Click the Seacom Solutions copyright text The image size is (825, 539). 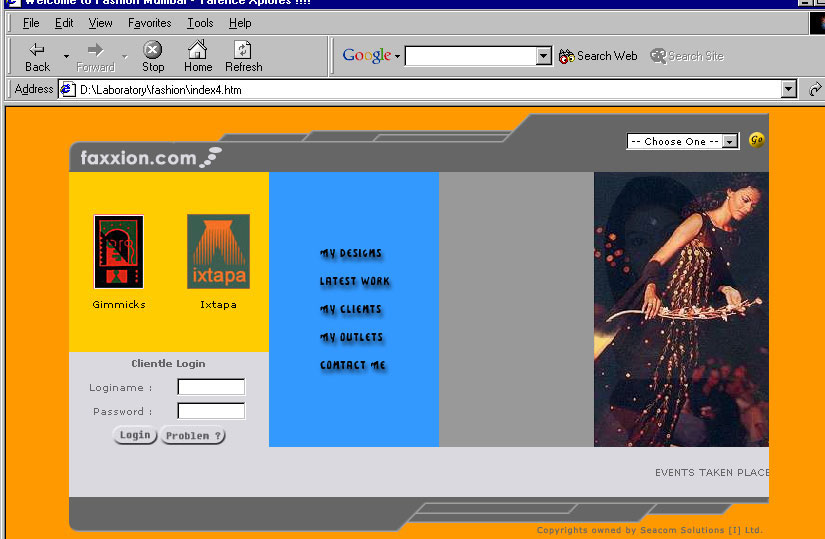tap(650, 530)
